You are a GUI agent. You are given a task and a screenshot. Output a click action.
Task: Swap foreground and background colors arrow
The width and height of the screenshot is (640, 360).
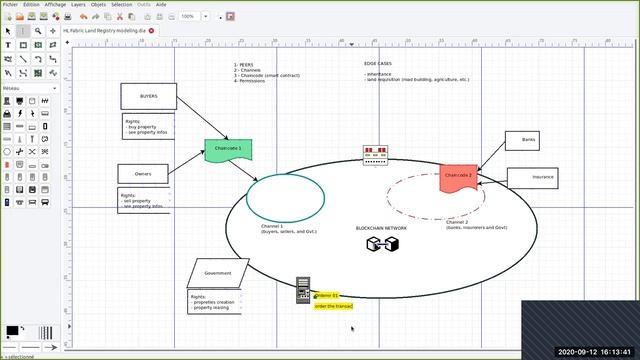(22, 328)
